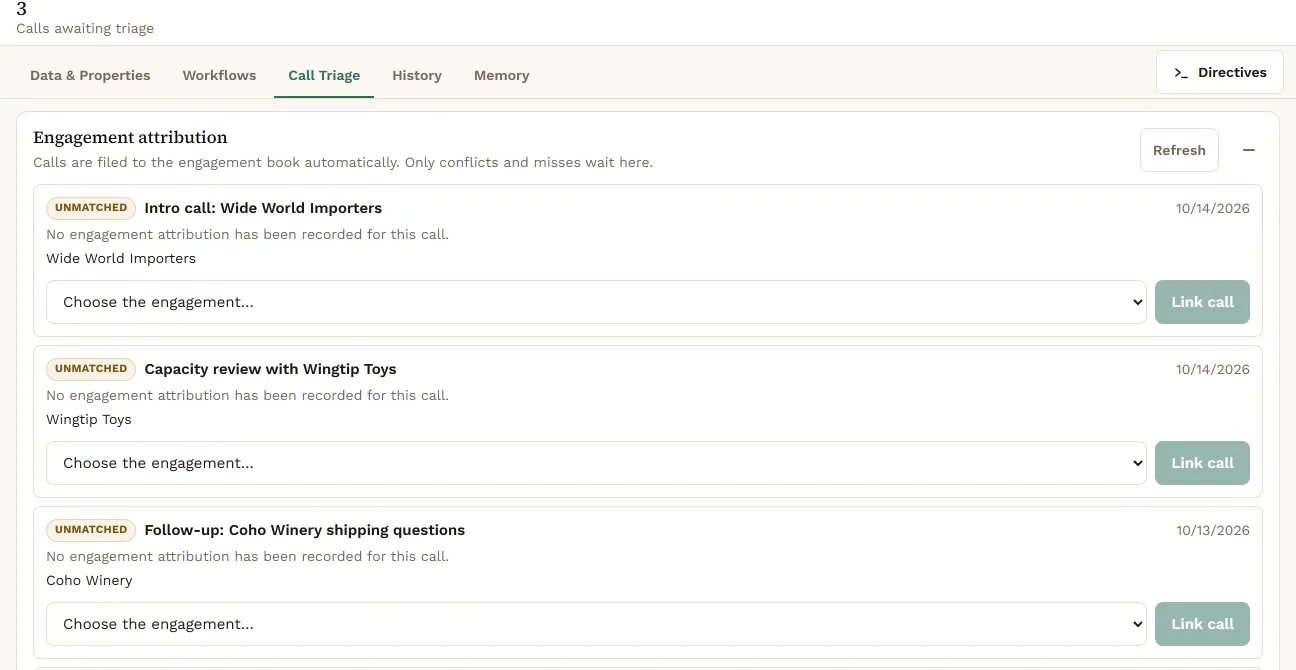Open engagement dropdown for Wingtip Toys call
1296x670 pixels.
click(x=596, y=463)
